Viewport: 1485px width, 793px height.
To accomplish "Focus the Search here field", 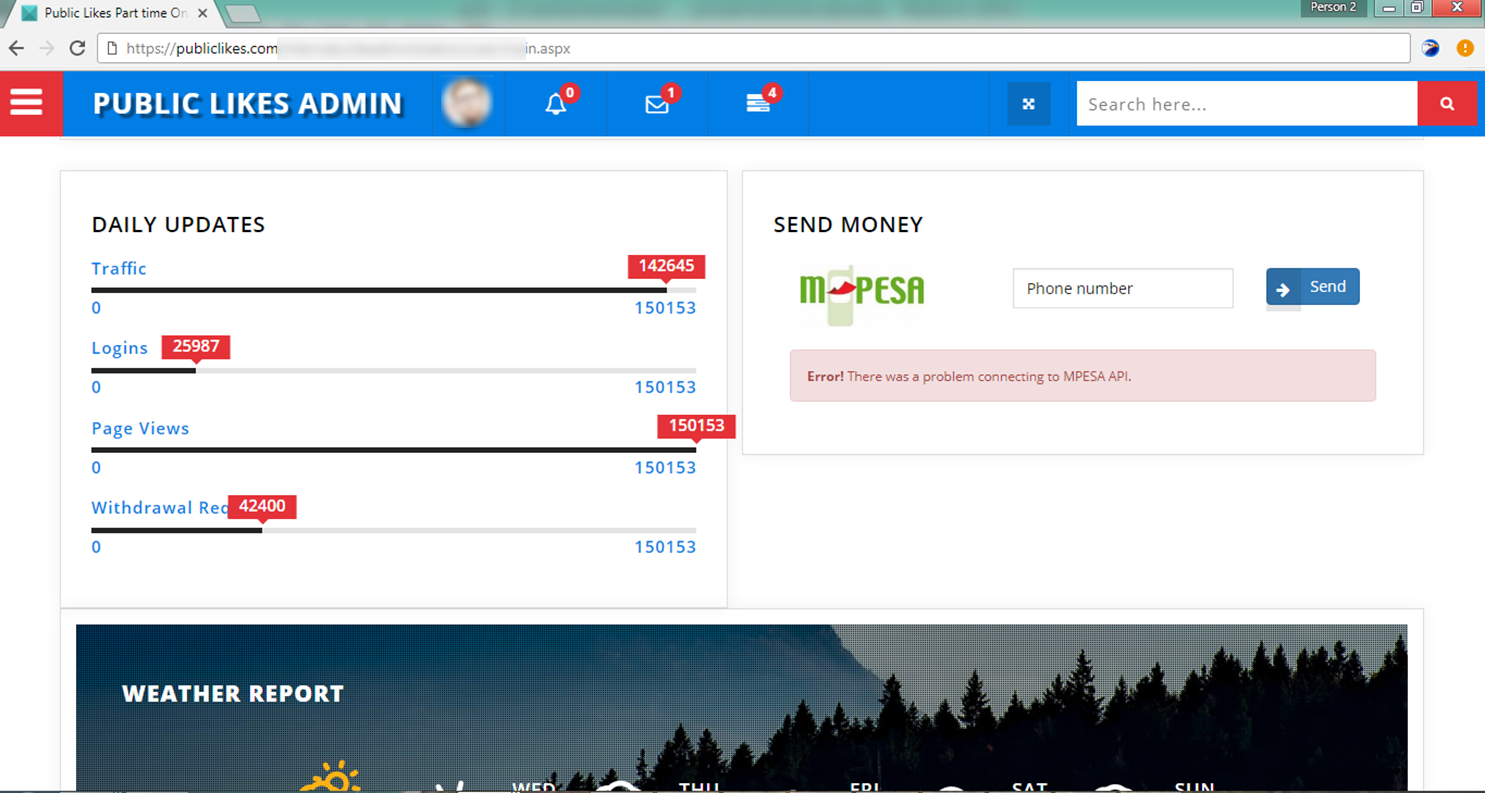I will tap(1247, 104).
